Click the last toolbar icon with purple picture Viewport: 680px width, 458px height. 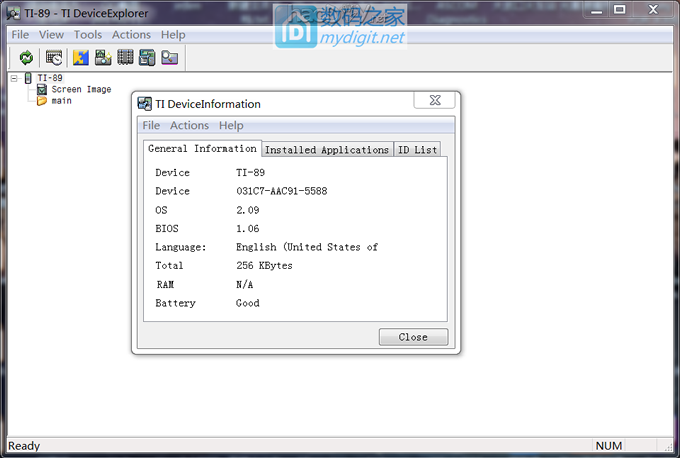169,58
